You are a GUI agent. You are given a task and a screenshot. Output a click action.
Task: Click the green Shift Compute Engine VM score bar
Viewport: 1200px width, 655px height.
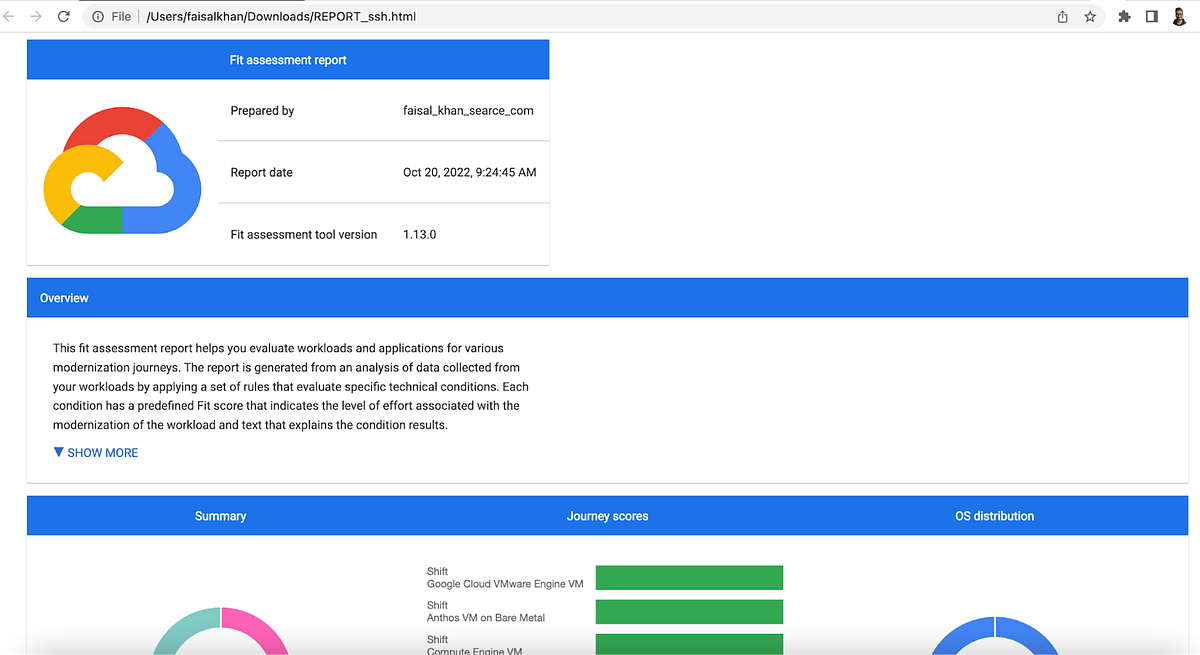coord(689,643)
